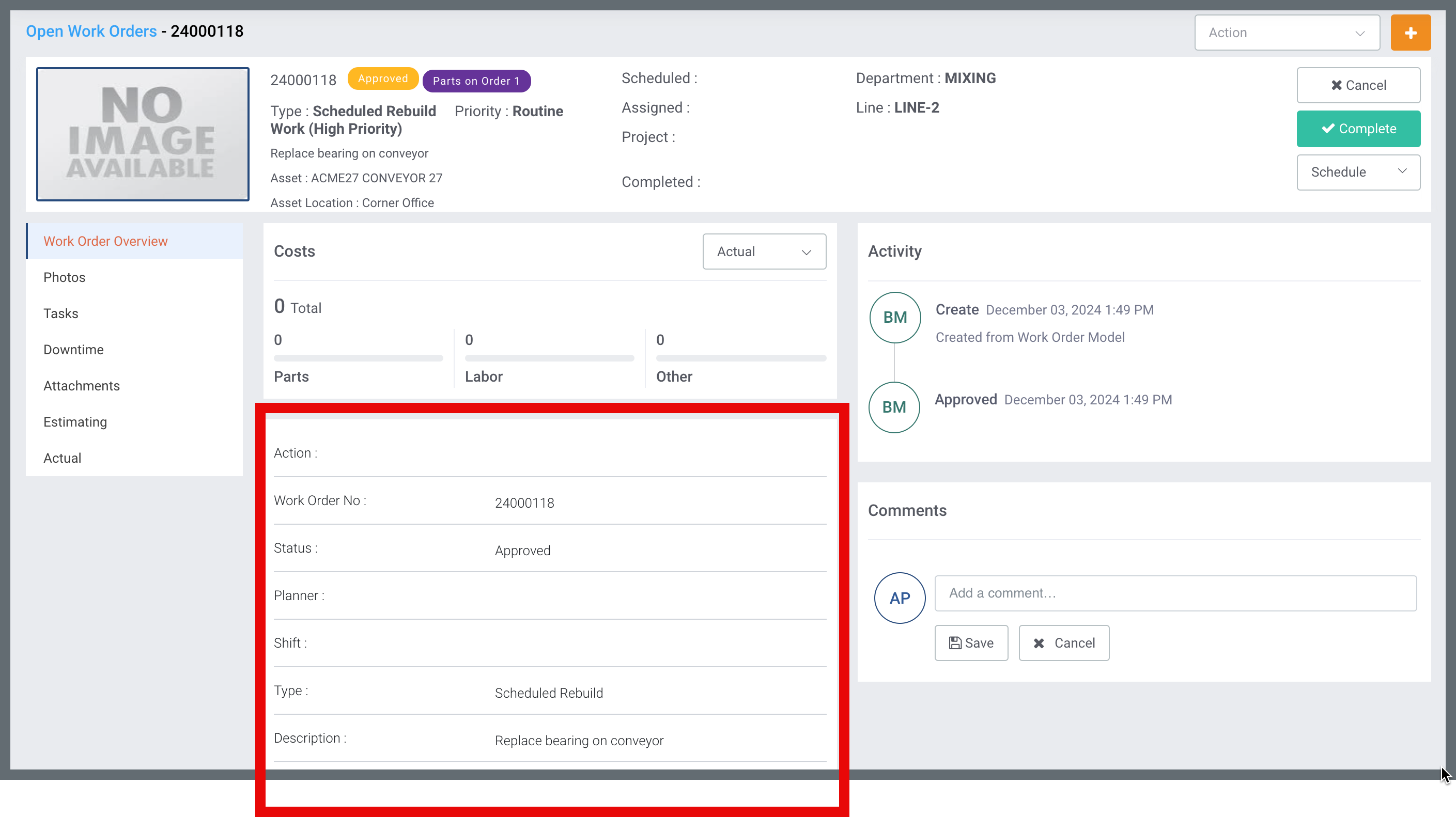Open the Actual costs dropdown
1456x817 pixels.
click(764, 252)
